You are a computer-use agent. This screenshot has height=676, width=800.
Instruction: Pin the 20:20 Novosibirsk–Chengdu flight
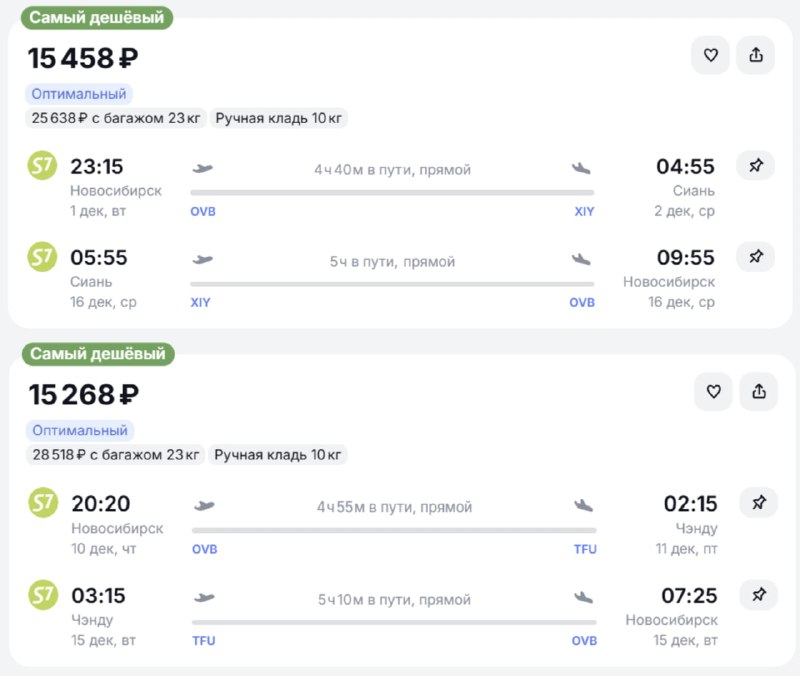pyautogui.click(x=759, y=503)
